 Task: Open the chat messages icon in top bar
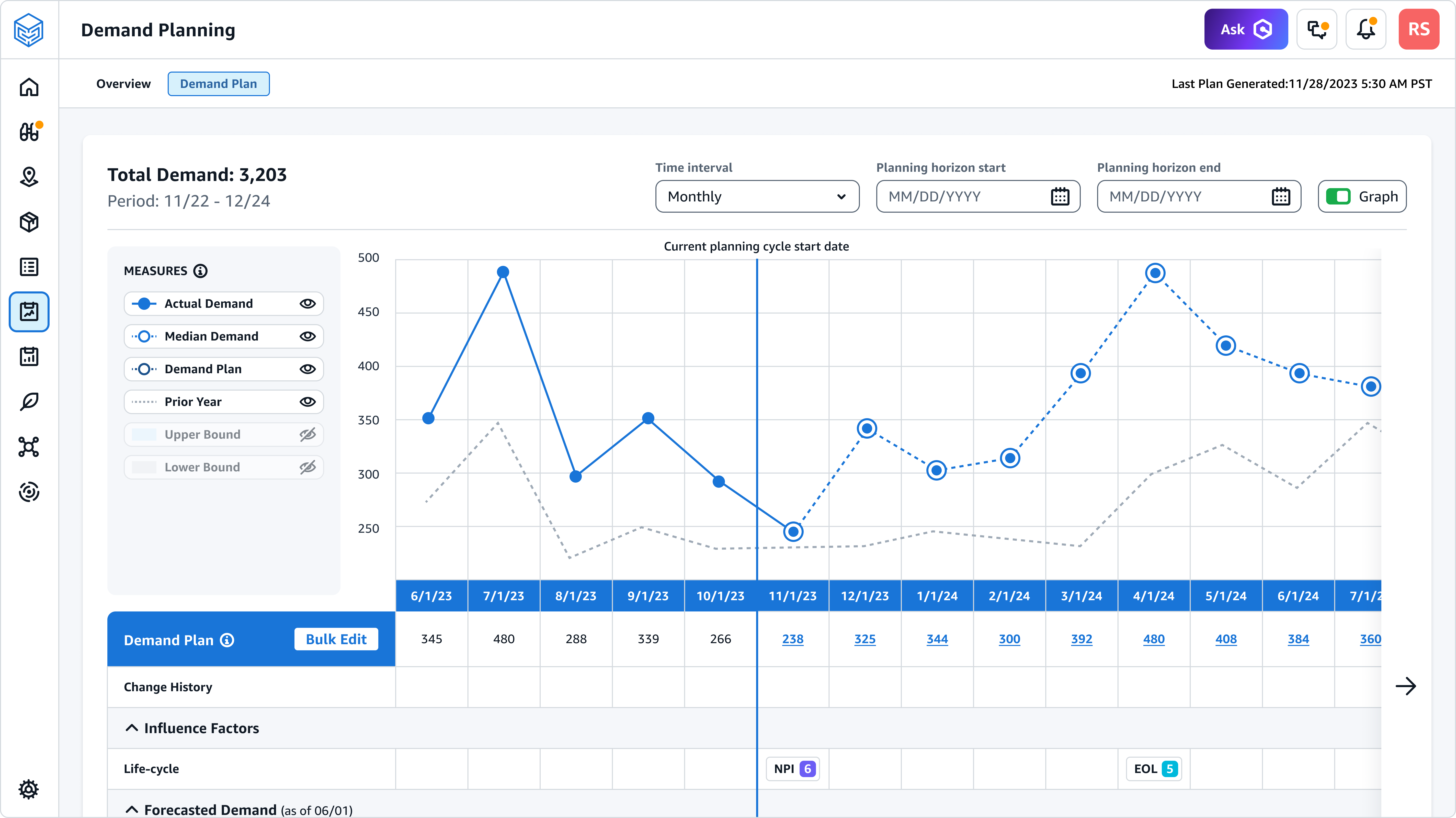pyautogui.click(x=1317, y=29)
